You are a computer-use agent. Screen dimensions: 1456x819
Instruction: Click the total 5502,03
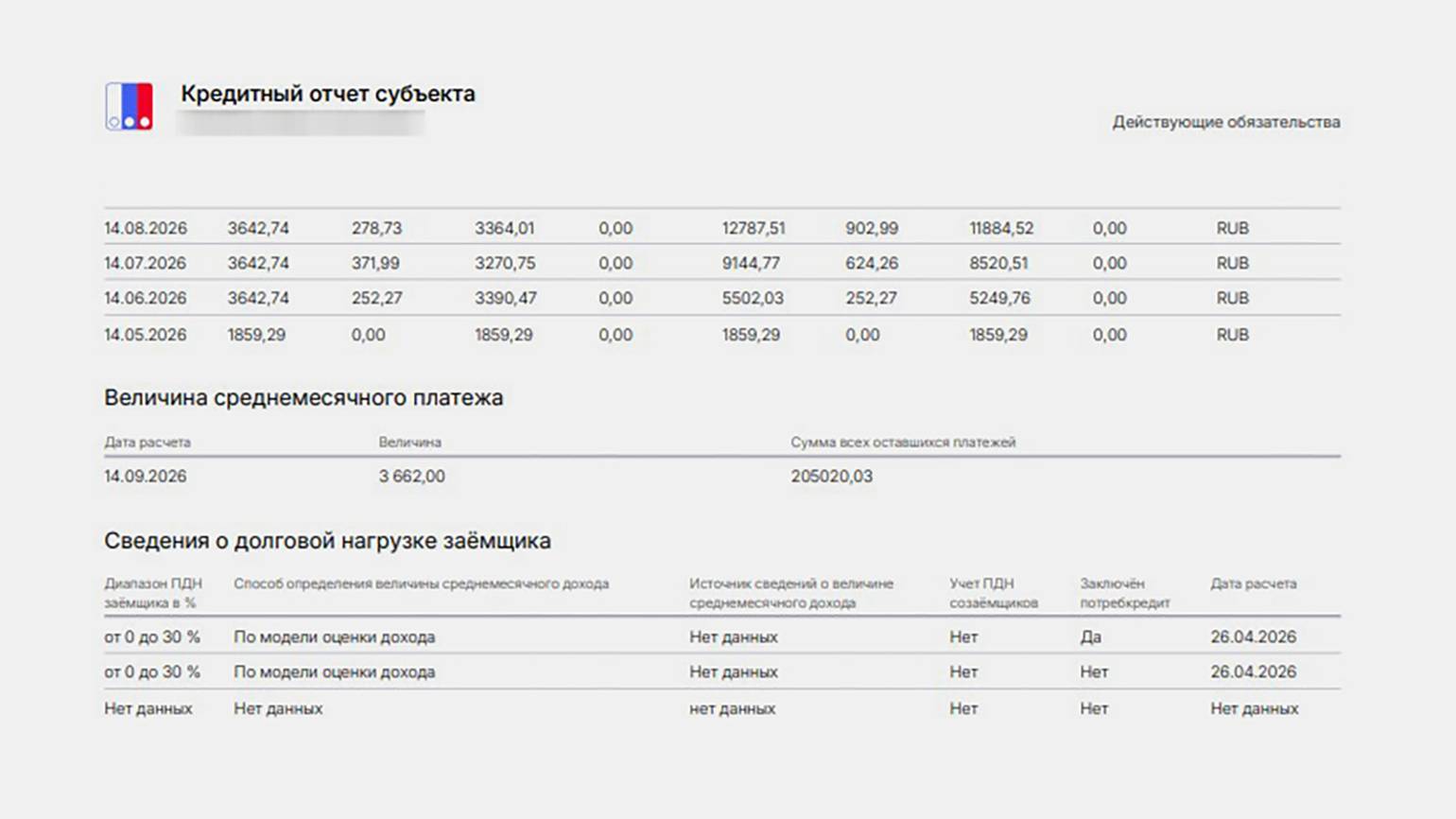click(753, 298)
